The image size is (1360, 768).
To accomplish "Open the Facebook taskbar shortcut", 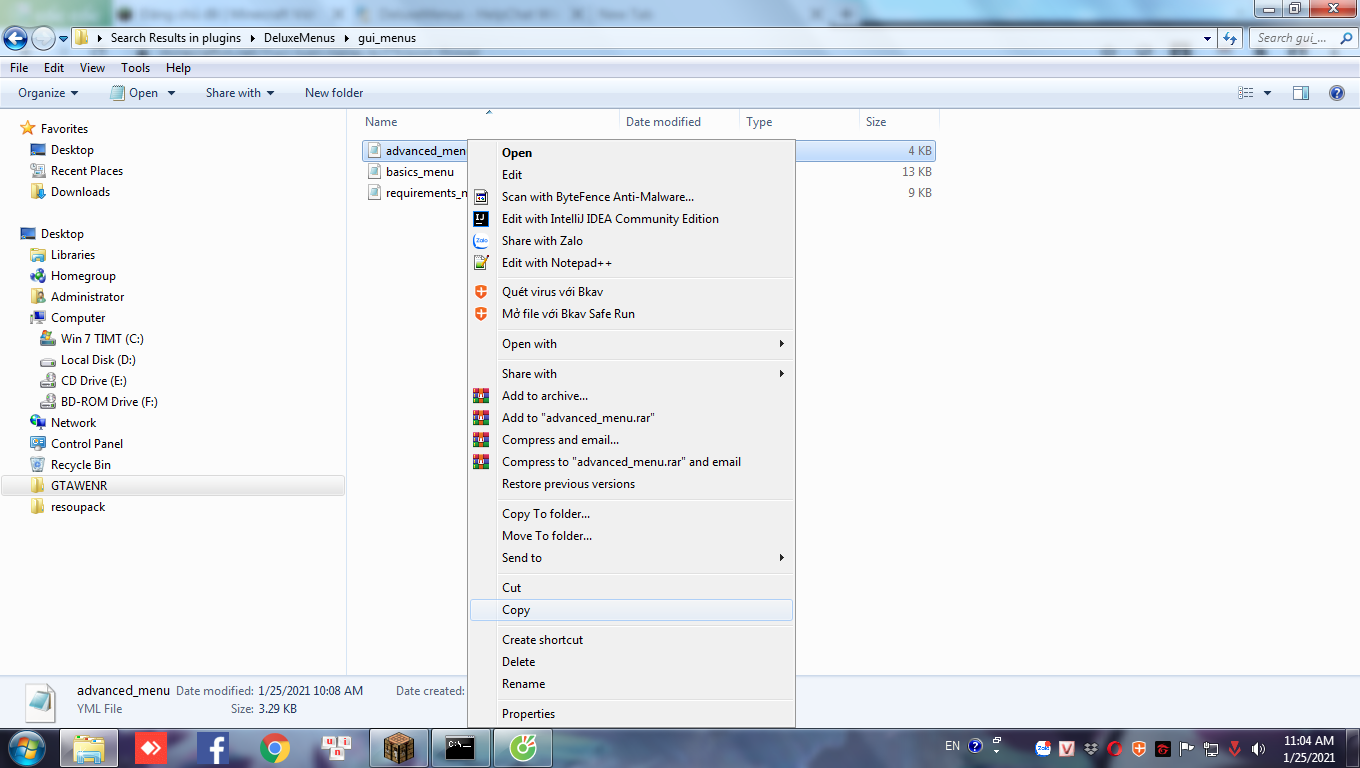I will [213, 747].
